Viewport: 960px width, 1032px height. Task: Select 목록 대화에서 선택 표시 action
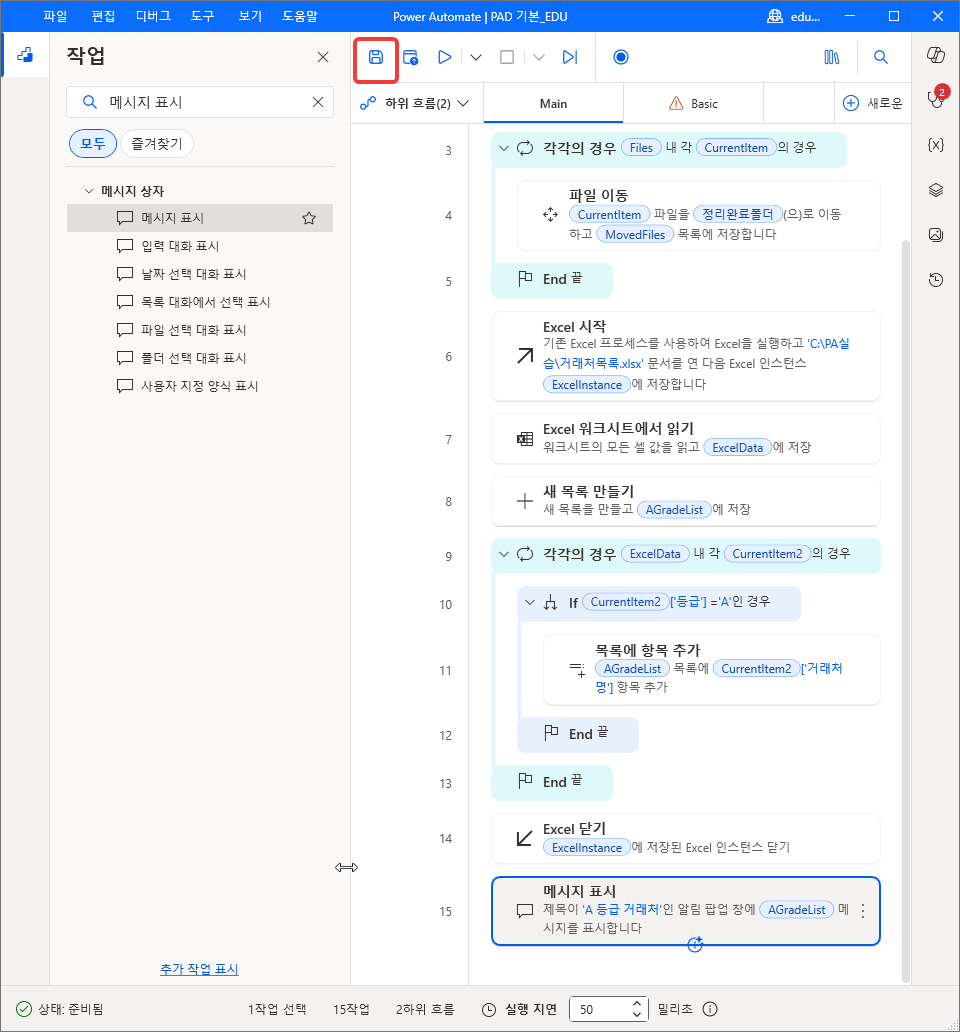point(200,302)
